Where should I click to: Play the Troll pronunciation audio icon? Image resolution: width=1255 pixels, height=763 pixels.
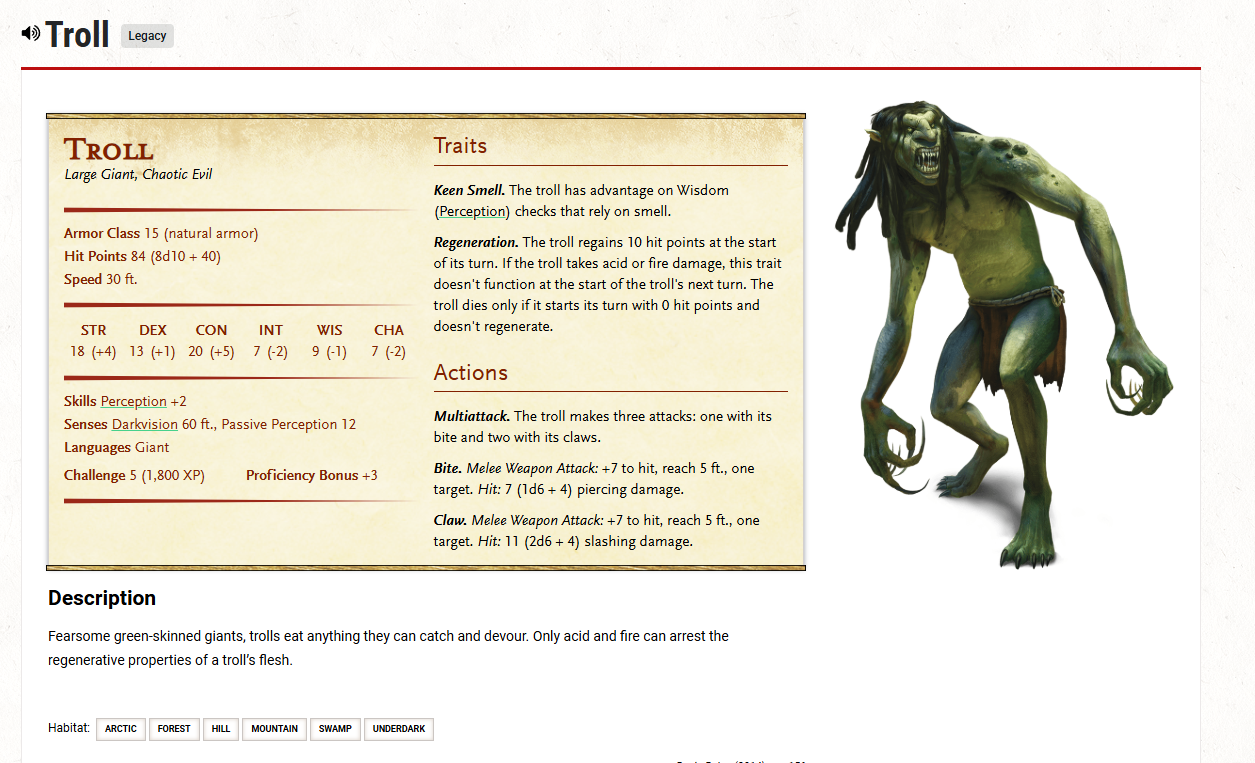point(31,34)
